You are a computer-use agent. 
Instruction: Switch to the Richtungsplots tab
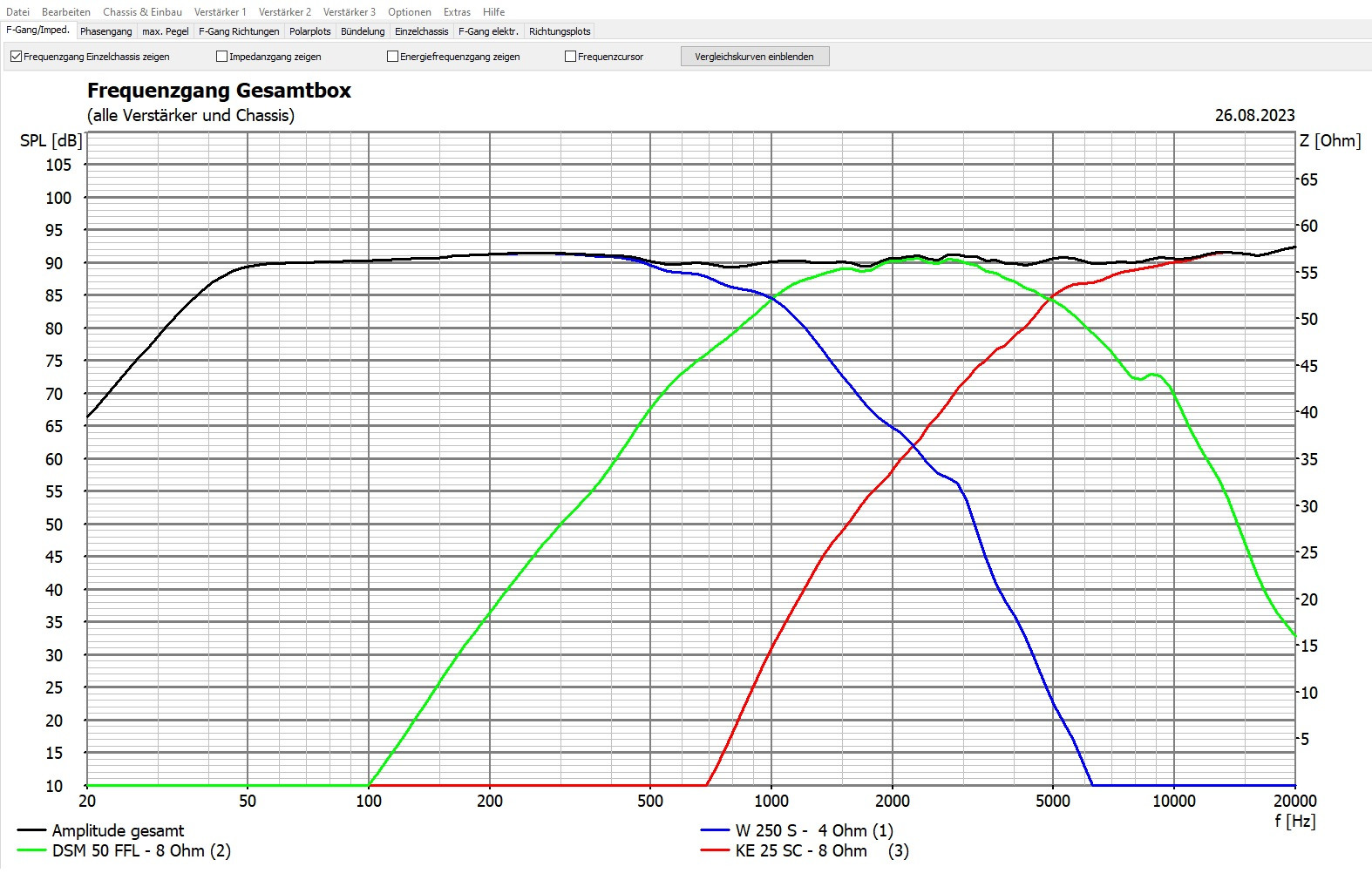click(560, 31)
